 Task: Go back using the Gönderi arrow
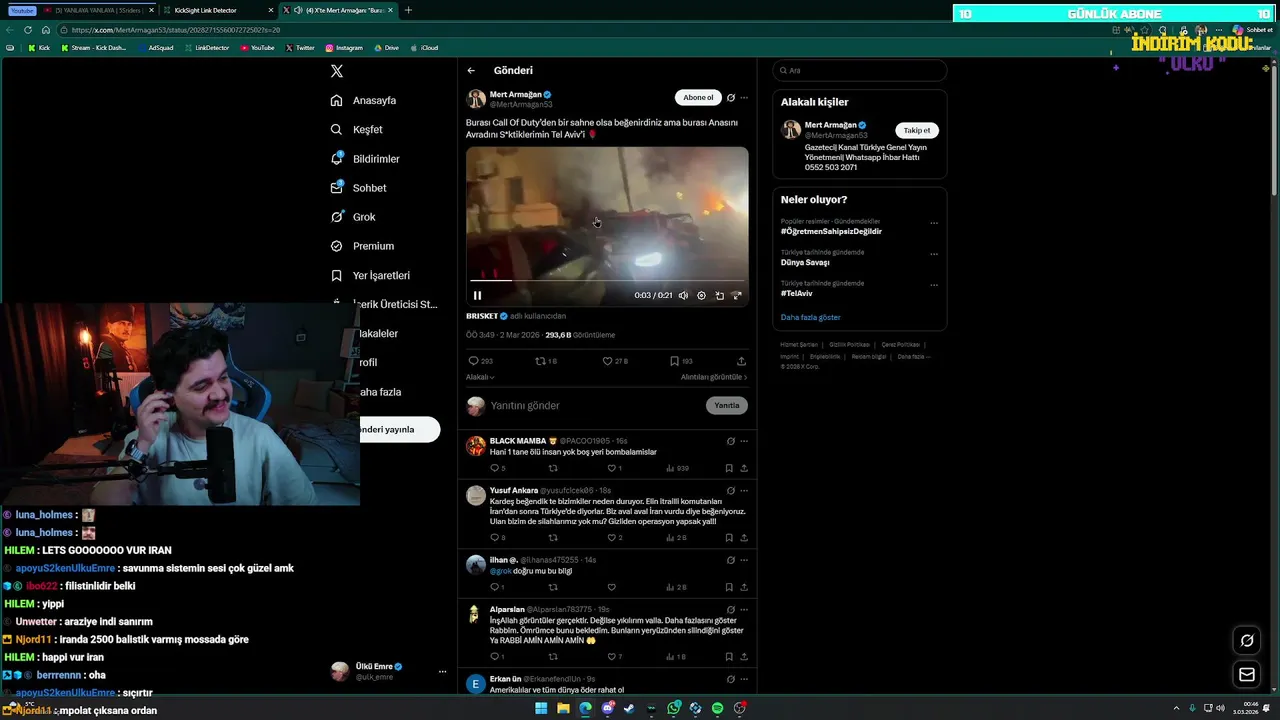coord(471,71)
